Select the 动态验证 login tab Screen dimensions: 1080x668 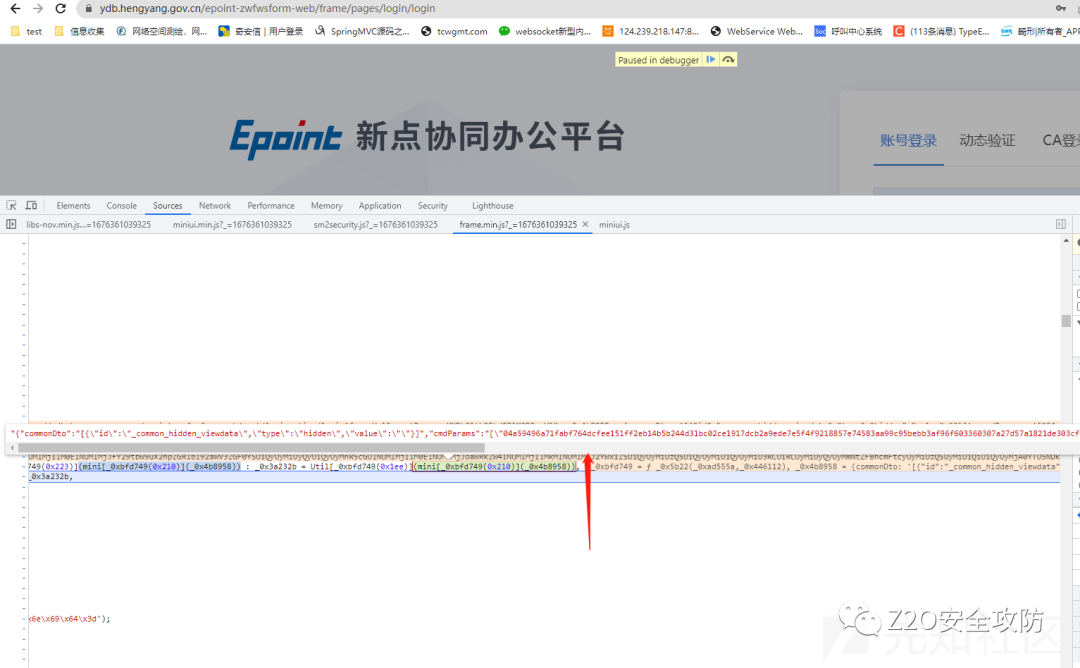pos(987,140)
